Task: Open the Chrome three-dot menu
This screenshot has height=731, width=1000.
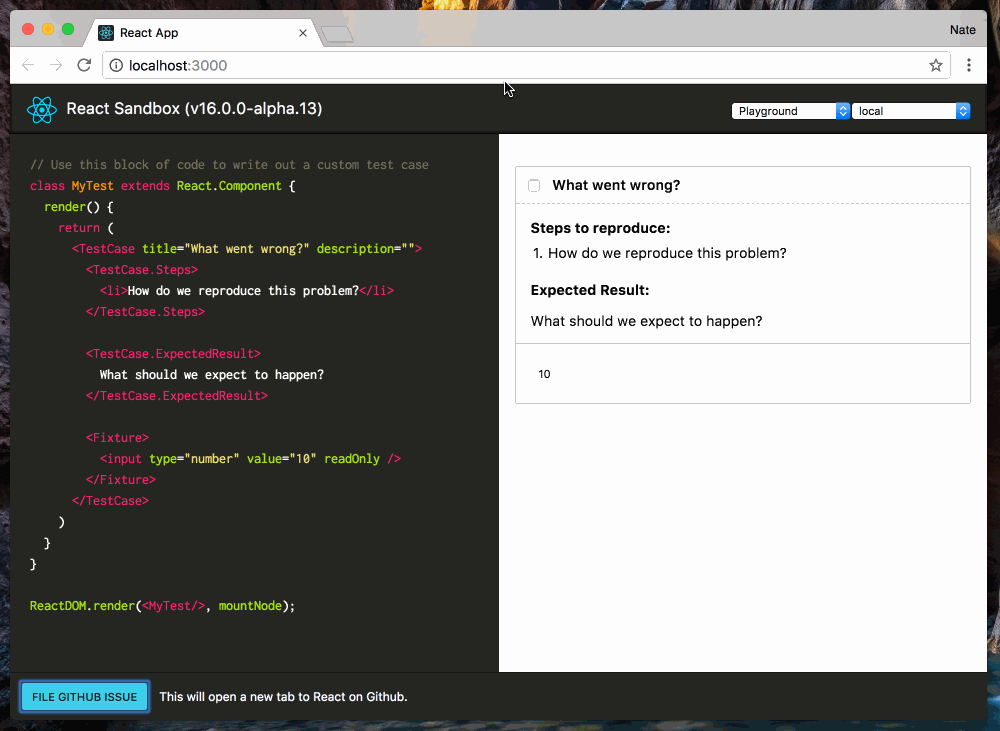Action: click(x=969, y=65)
